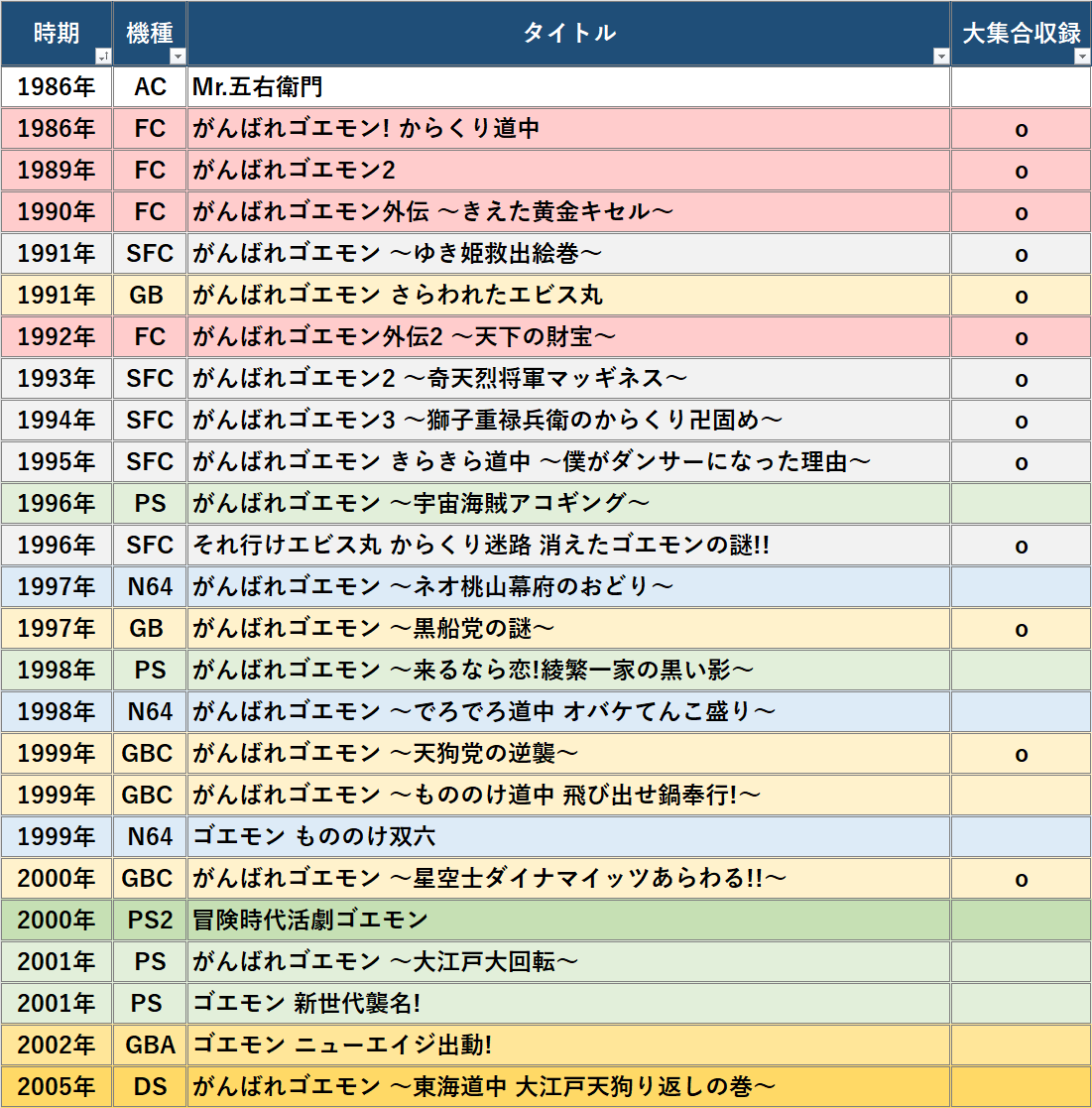1092x1108 pixels.
Task: Select the 冒険時代活劇ゴエモン title cell
Action: [568, 921]
